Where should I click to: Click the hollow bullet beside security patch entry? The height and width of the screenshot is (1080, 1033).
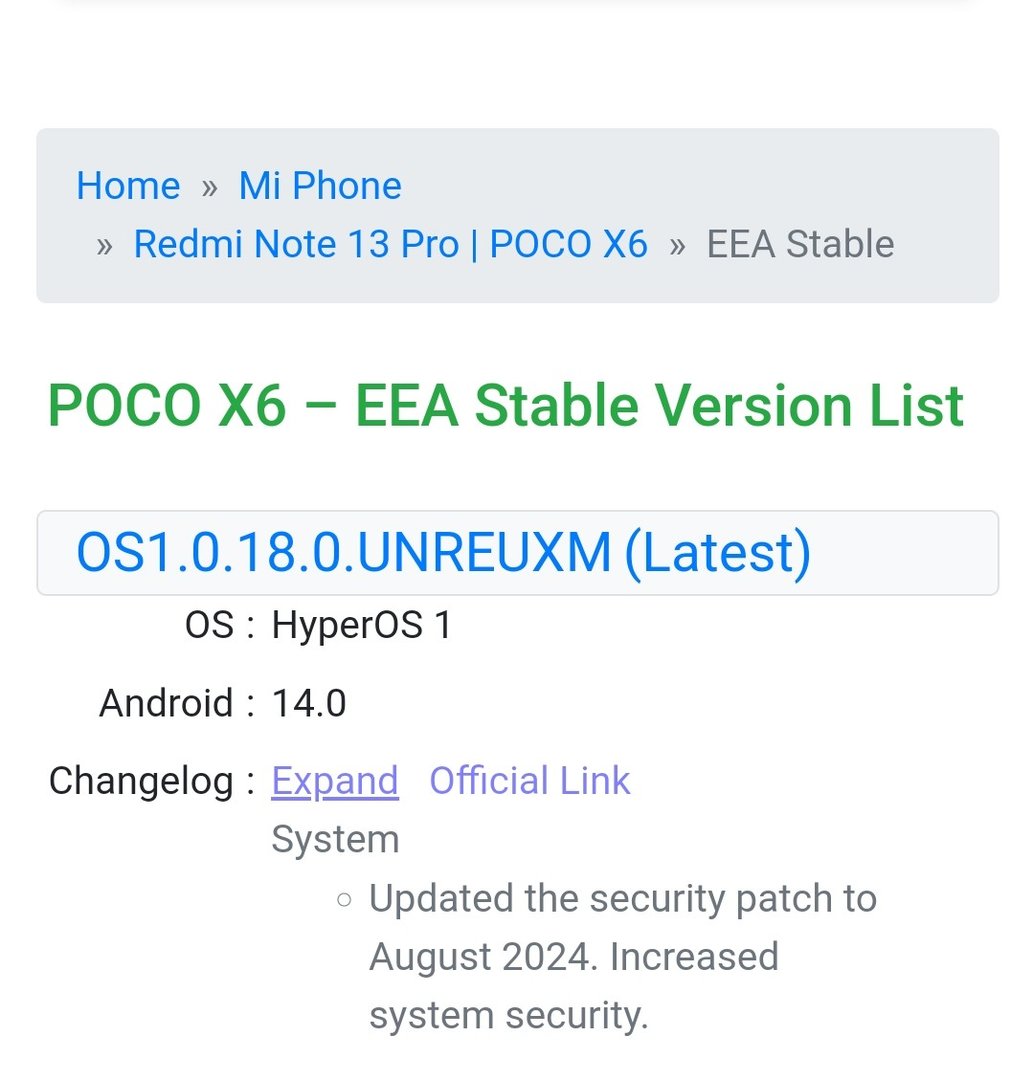[344, 899]
